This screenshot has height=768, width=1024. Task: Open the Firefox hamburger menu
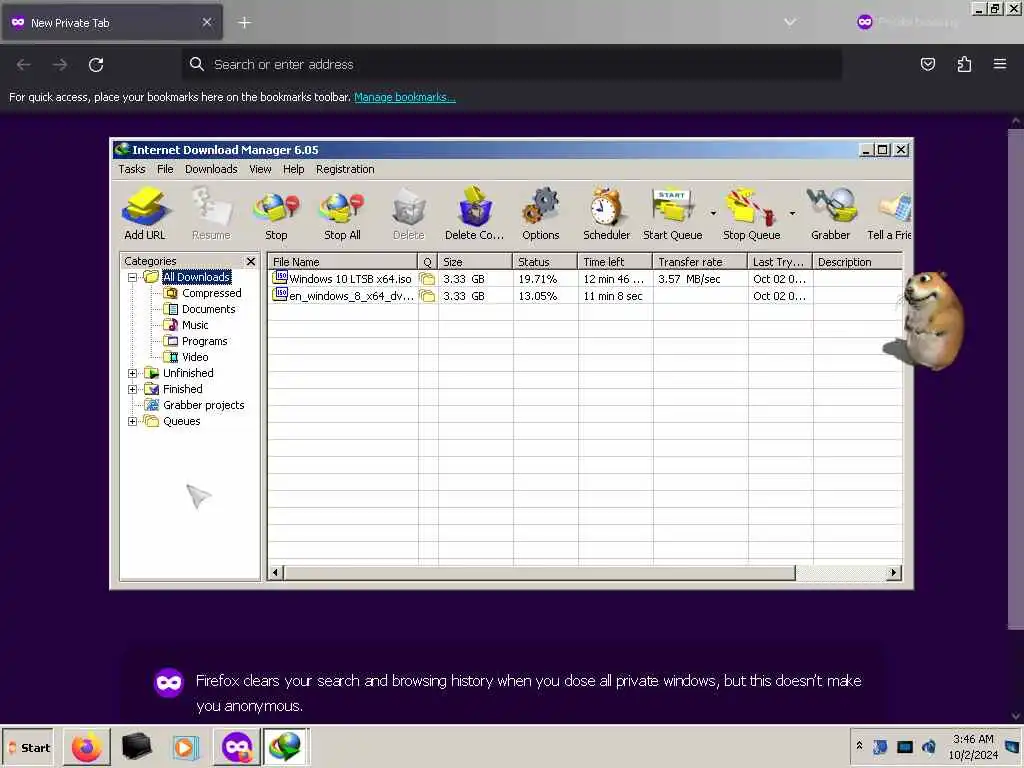click(x=1000, y=64)
